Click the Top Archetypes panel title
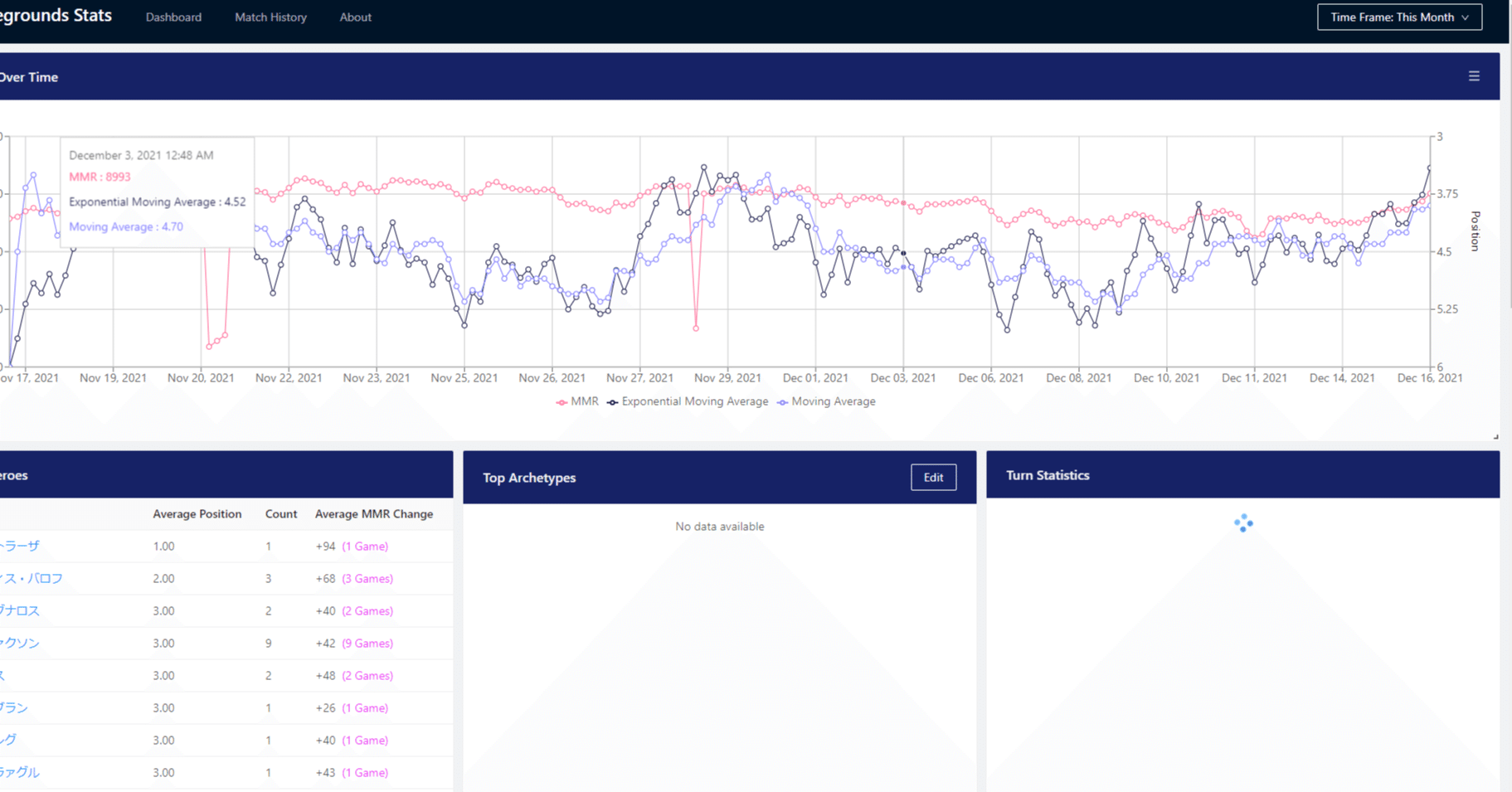The width and height of the screenshot is (1512, 792). (529, 478)
